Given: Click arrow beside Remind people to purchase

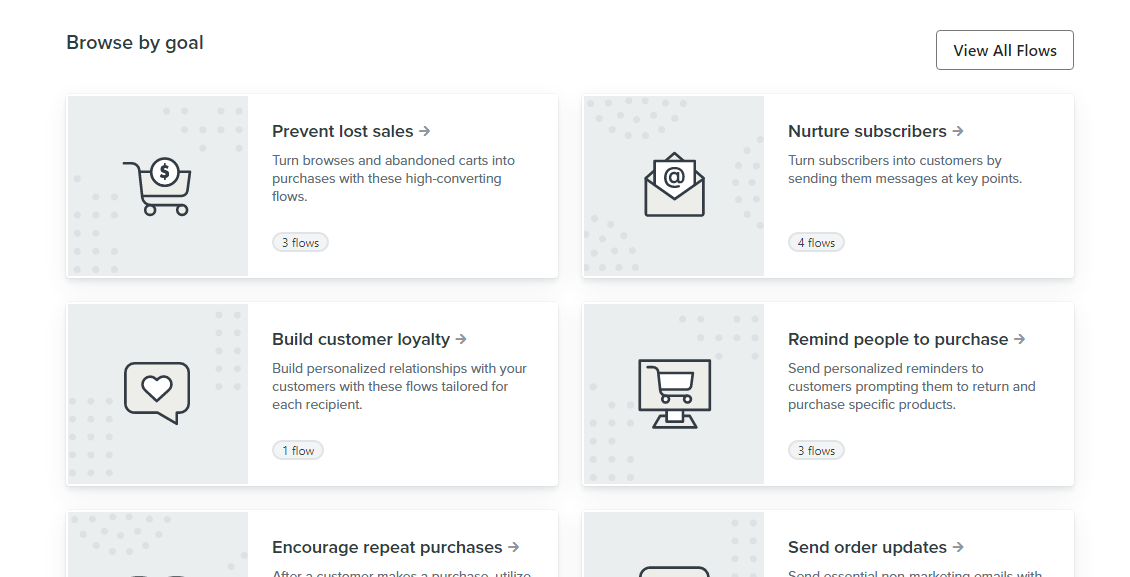Looking at the screenshot, I should coord(1020,339).
